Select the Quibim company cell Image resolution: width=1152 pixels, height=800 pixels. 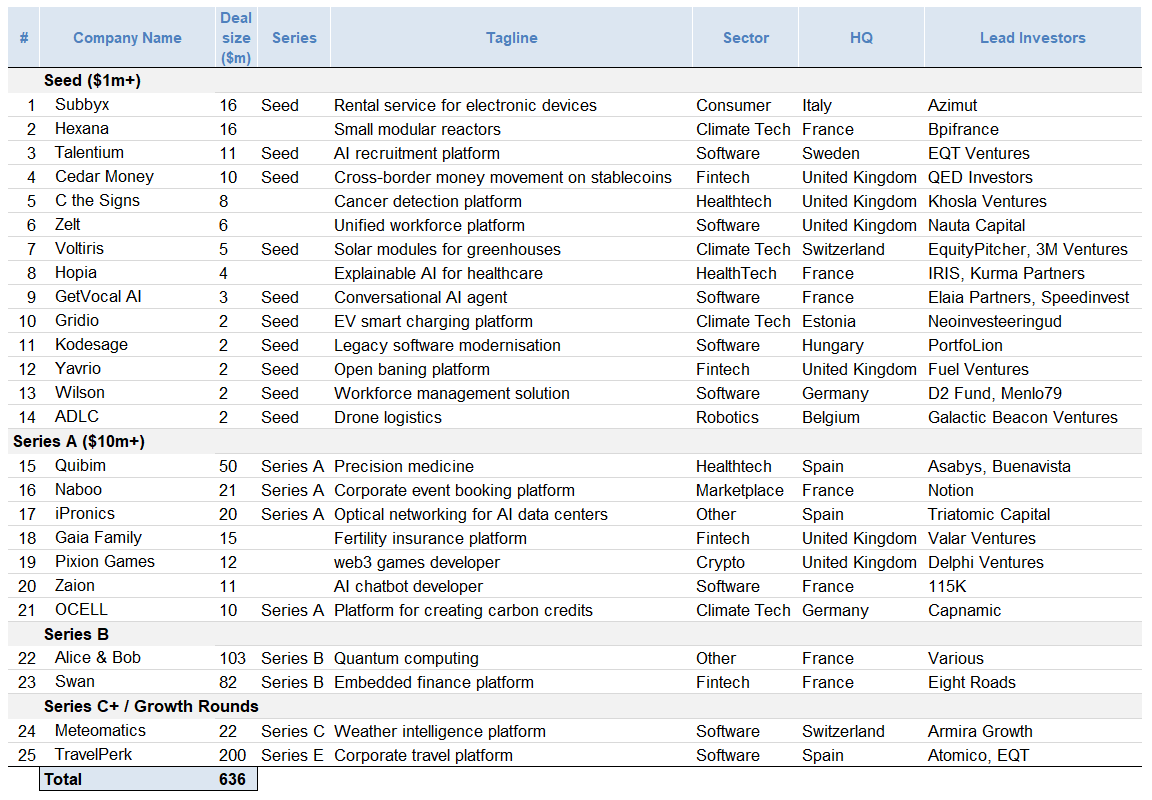80,466
